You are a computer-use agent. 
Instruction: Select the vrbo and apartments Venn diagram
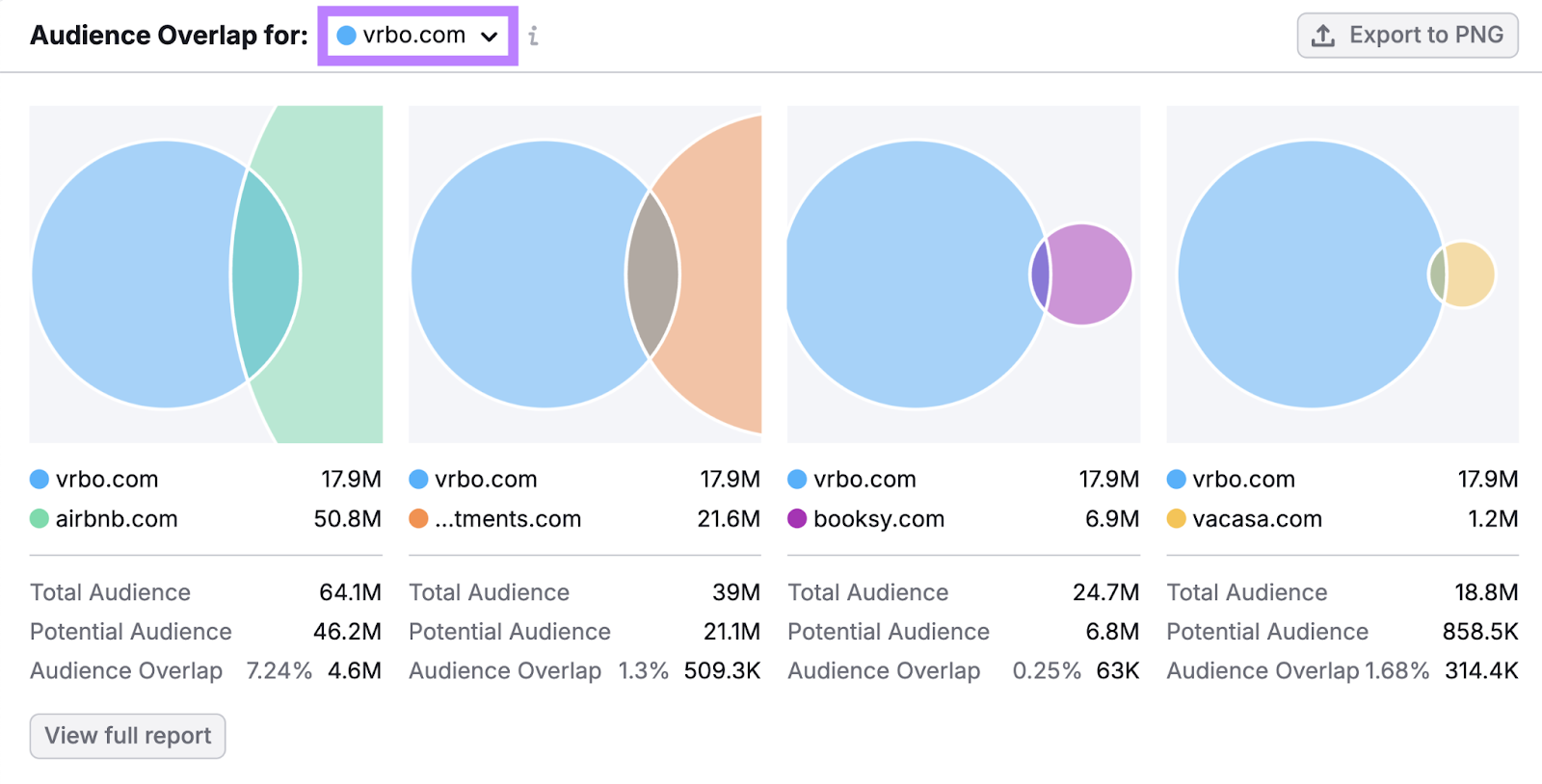tap(585, 274)
